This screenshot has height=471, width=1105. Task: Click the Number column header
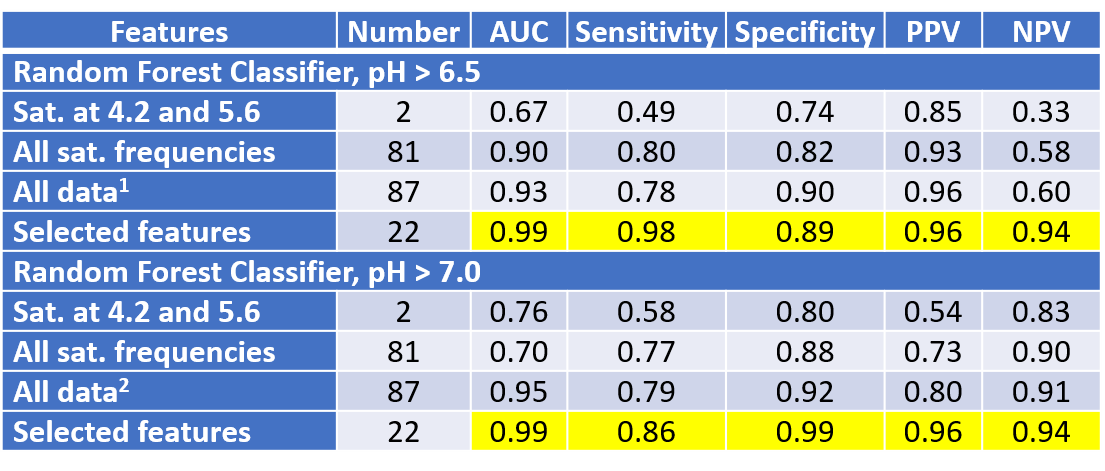pos(404,32)
